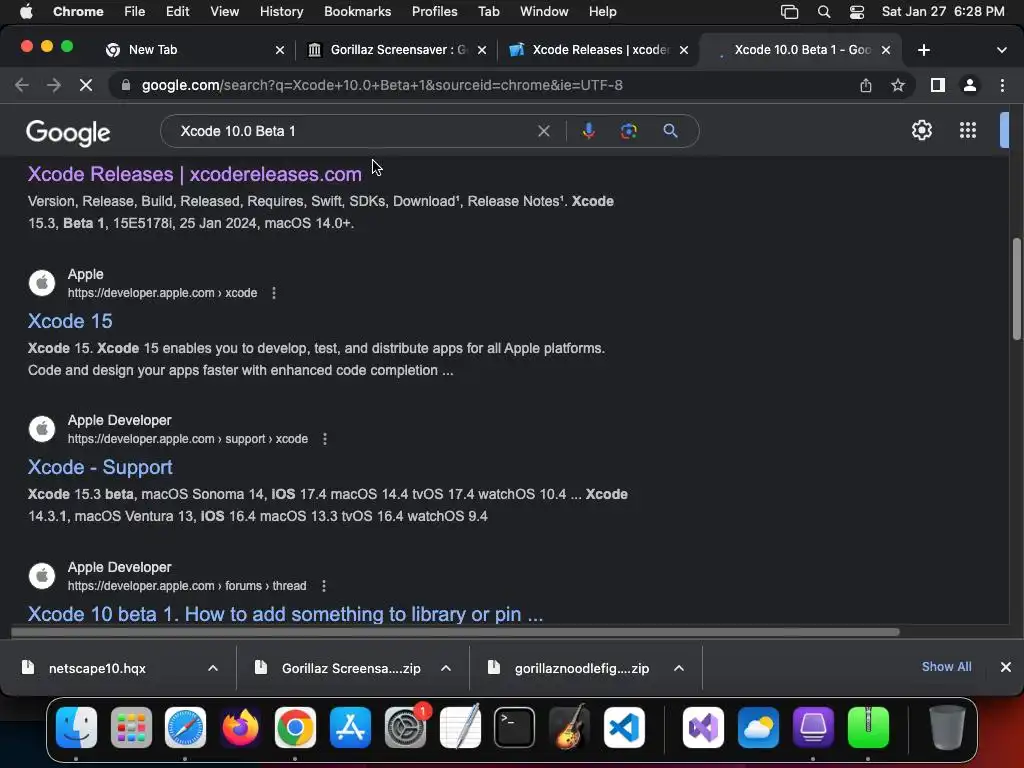Image resolution: width=1024 pixels, height=768 pixels.
Task: Open more options for Xcode 15 result
Action: tap(274, 293)
